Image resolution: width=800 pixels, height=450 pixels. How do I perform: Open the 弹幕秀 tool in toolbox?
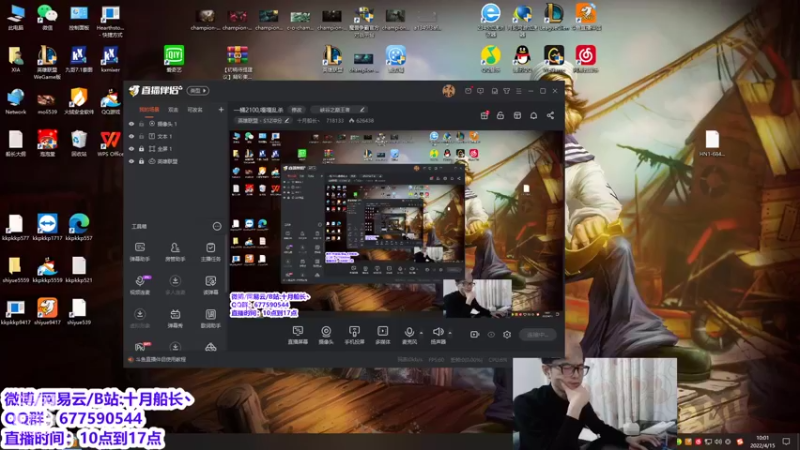click(175, 318)
